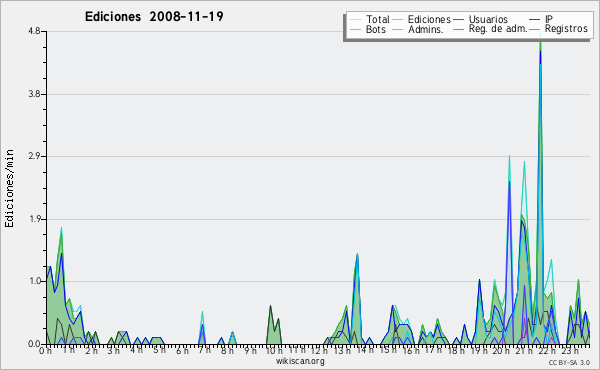This screenshot has width=600, height=370.
Task: Select the 'IP' legend entry
Action: [x=549, y=19]
